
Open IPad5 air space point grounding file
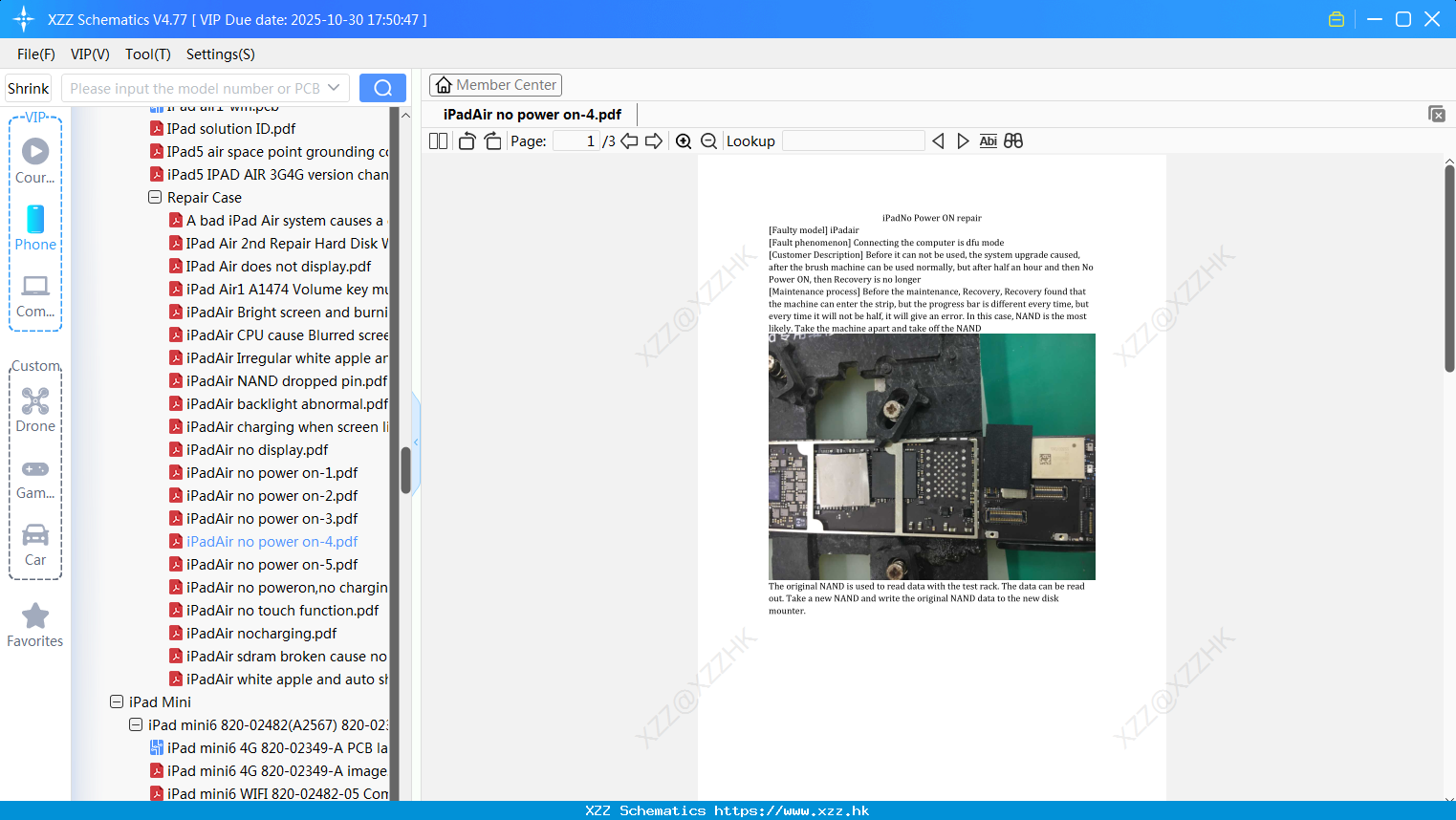click(x=269, y=152)
